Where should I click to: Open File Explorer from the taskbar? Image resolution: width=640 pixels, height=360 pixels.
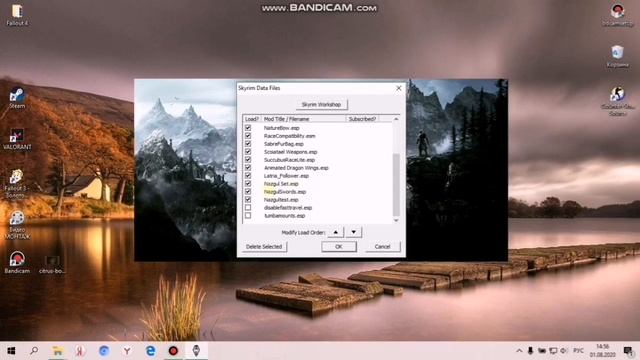pos(58,351)
